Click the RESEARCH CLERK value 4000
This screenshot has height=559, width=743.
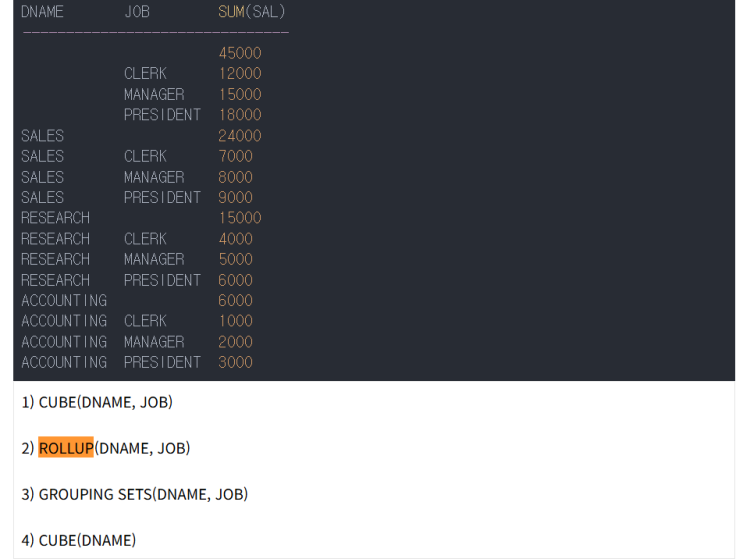[236, 239]
